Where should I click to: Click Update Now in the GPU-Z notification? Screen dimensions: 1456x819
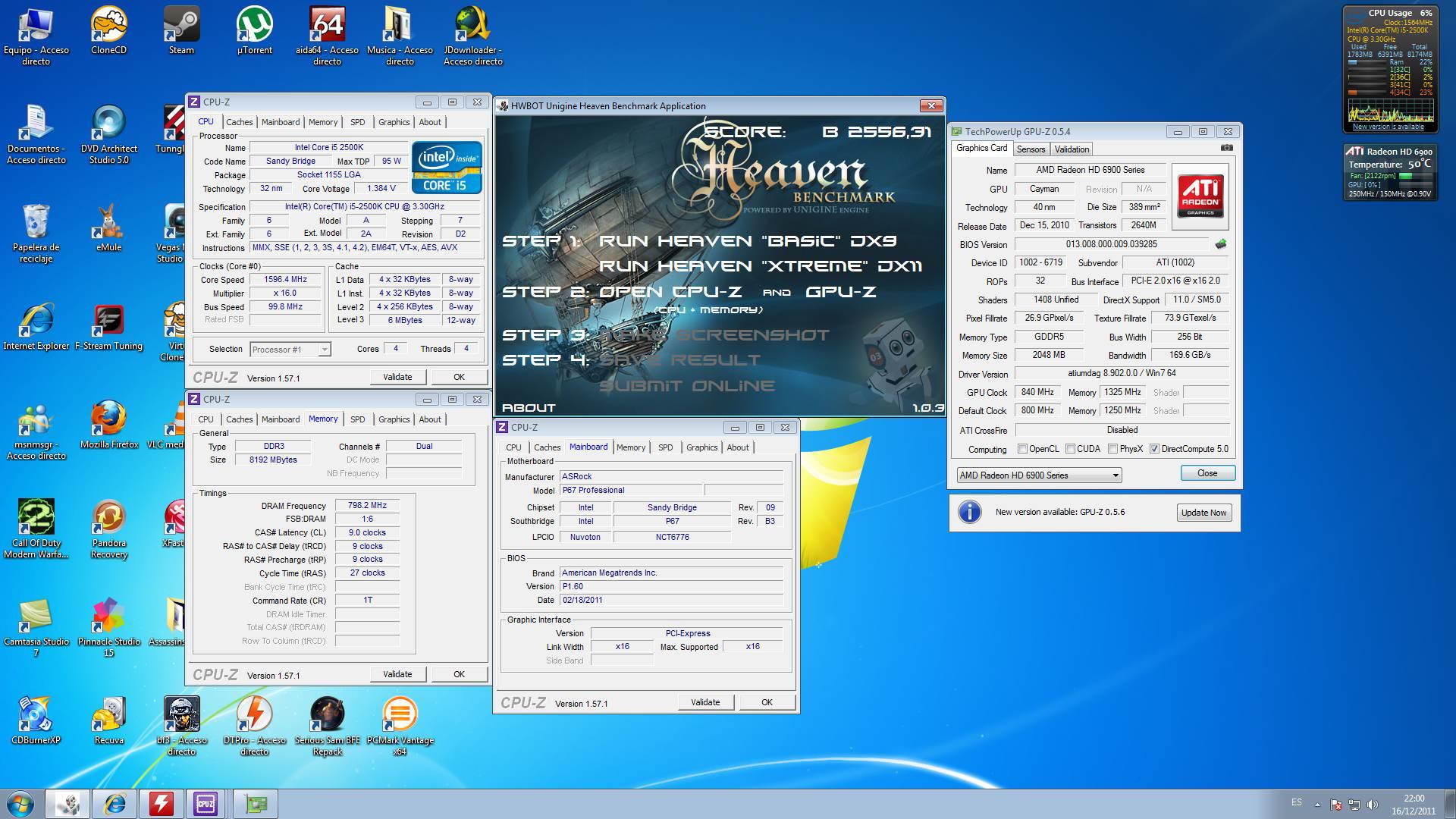tap(1203, 513)
